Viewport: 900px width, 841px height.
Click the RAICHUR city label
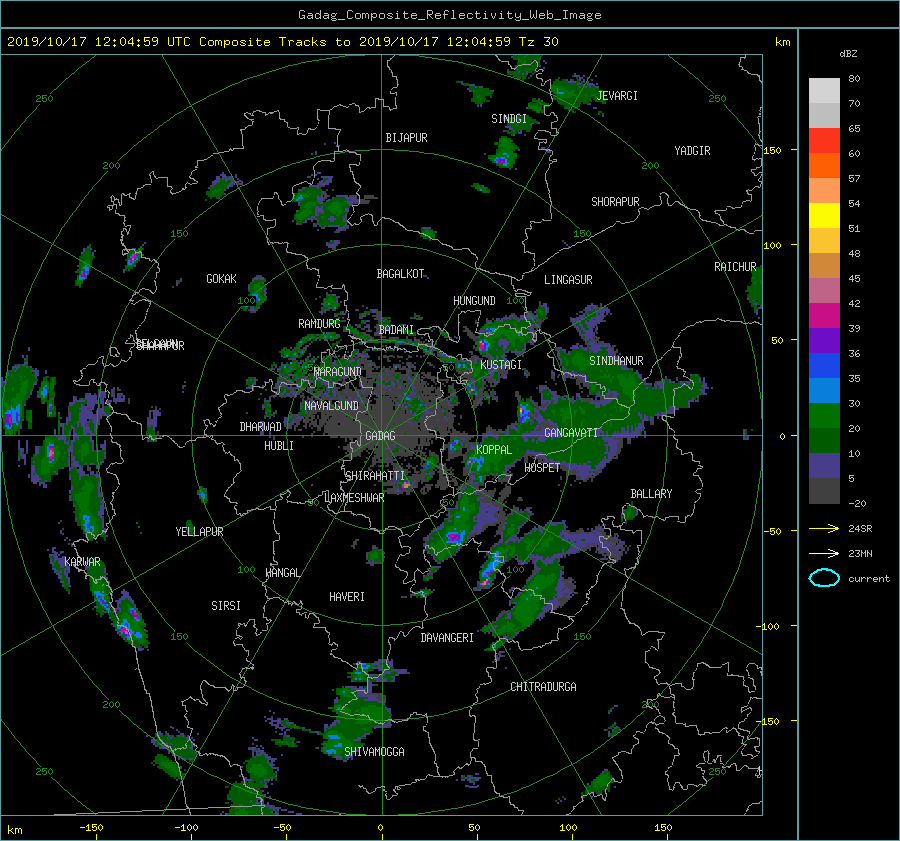[x=735, y=267]
